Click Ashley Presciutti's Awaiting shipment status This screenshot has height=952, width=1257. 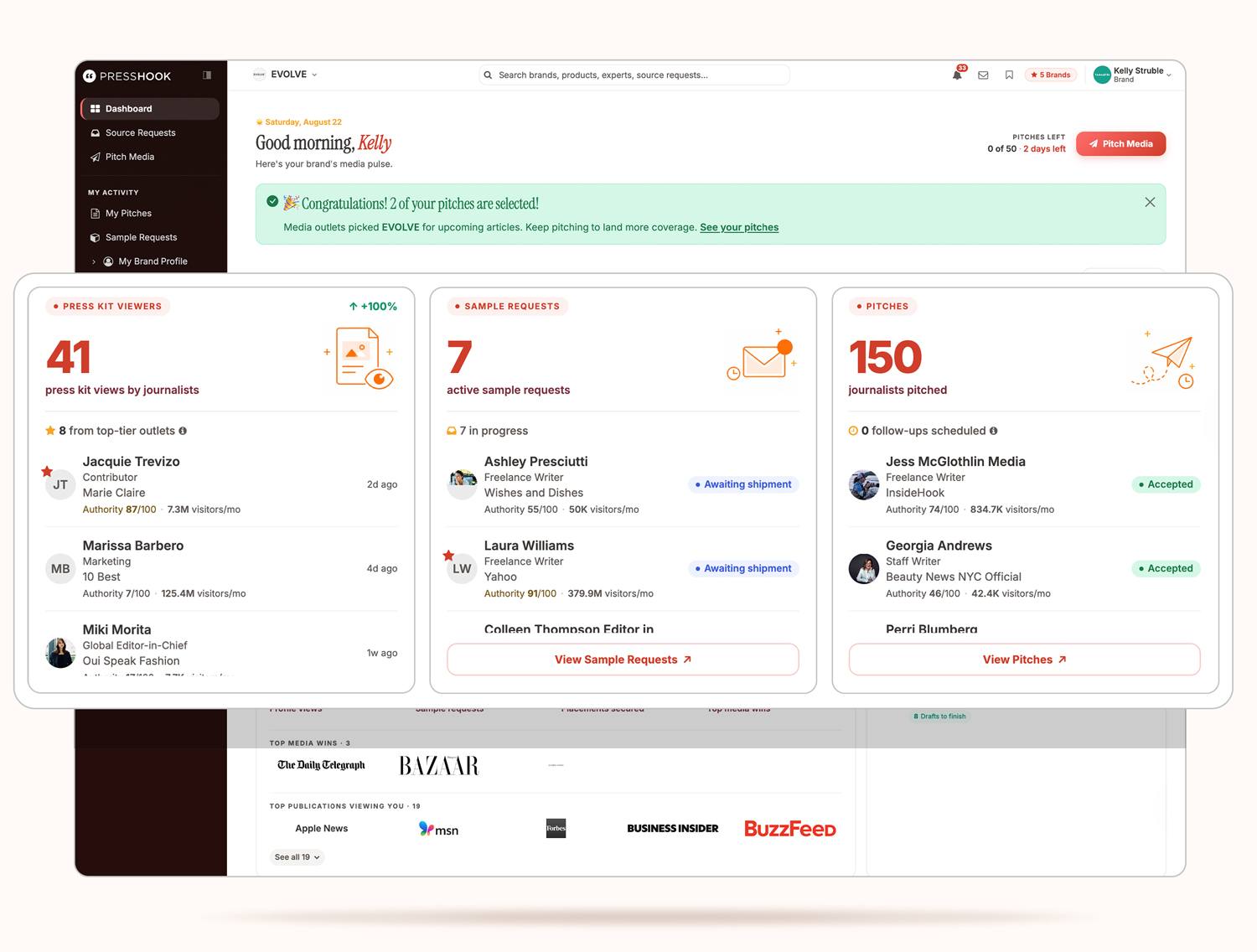743,484
